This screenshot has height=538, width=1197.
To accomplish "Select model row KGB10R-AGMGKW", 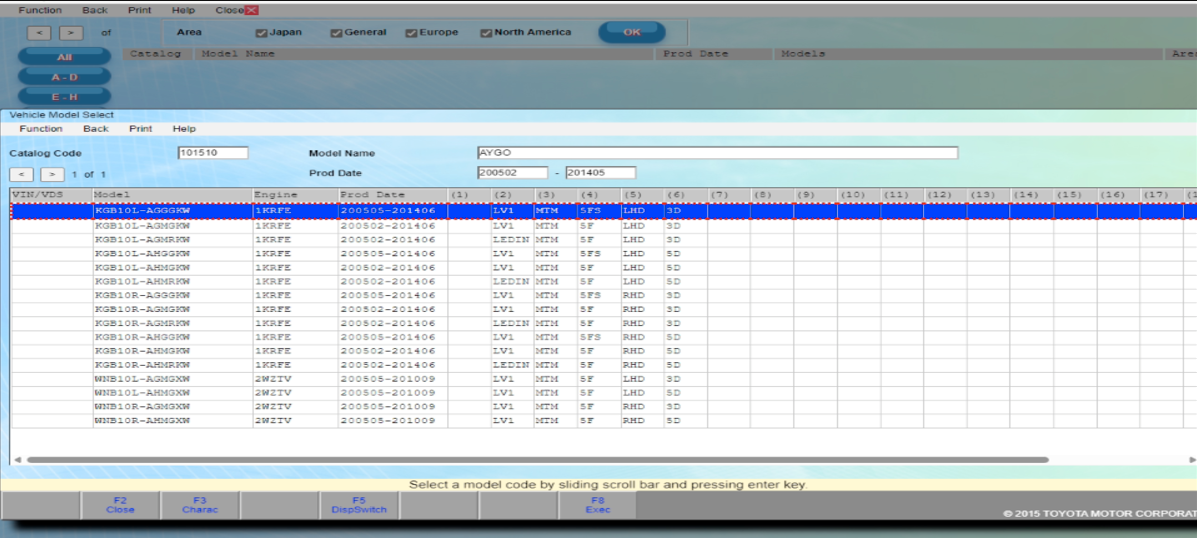I will click(603, 309).
